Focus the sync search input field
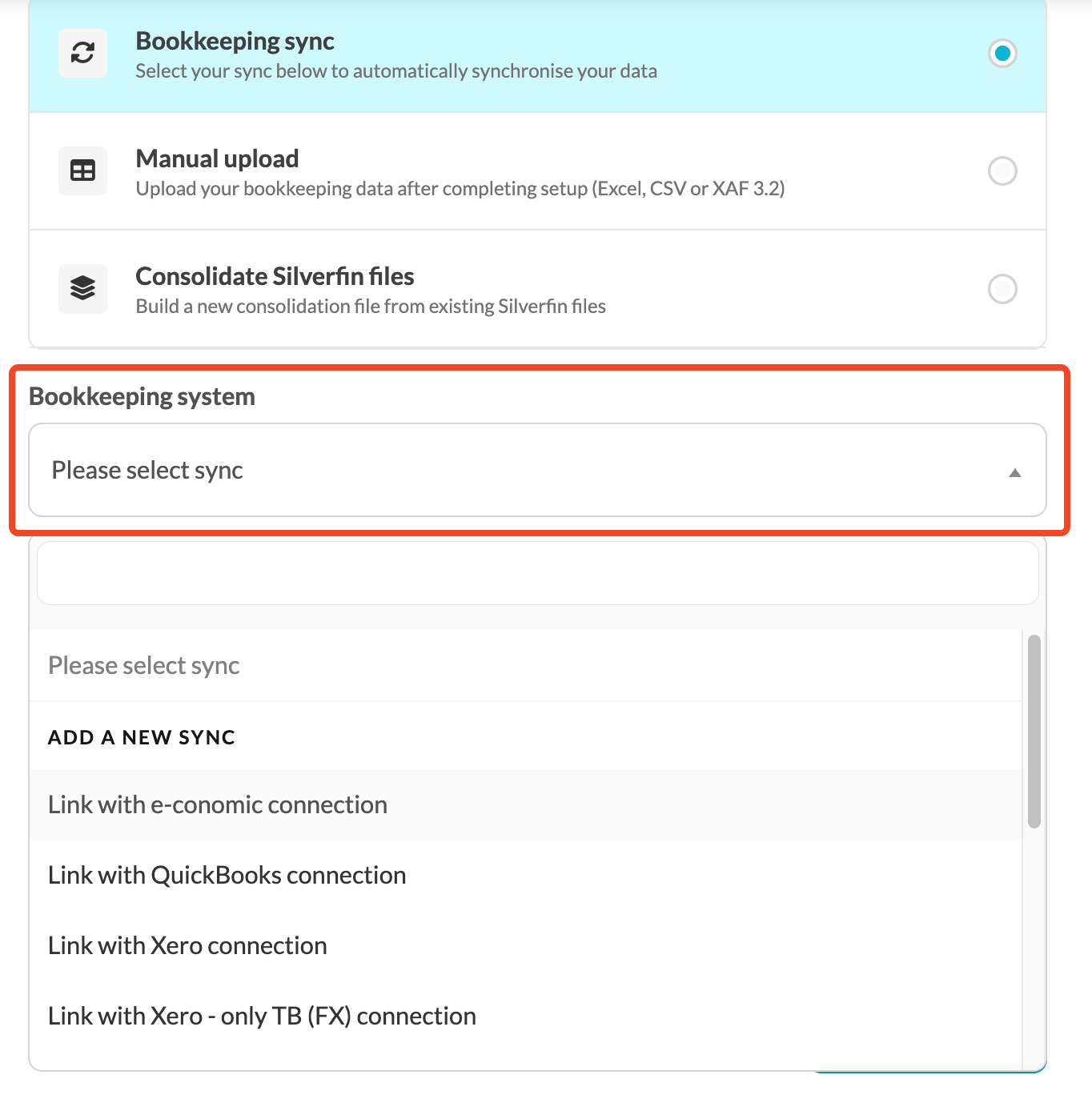 tap(537, 573)
